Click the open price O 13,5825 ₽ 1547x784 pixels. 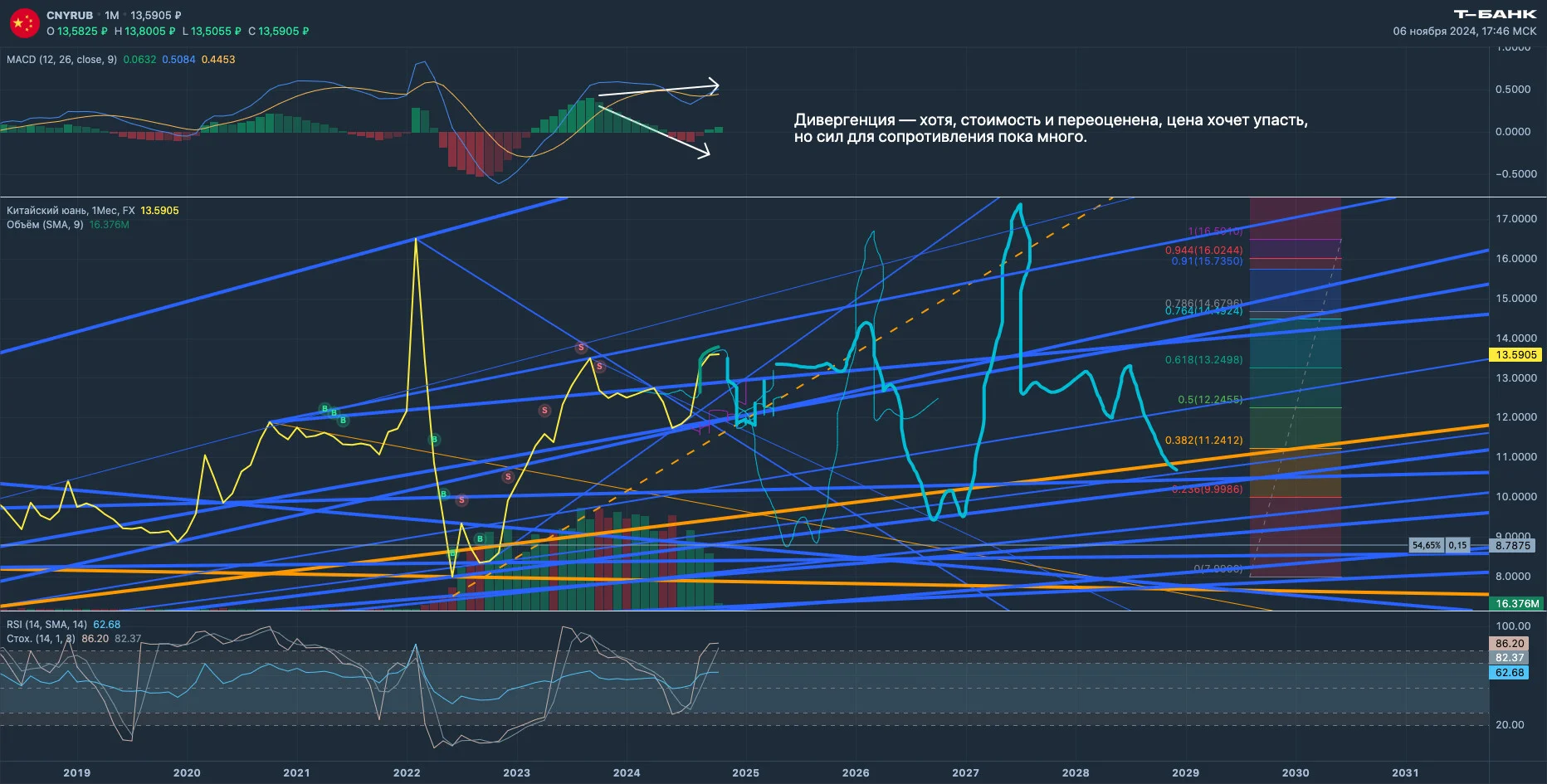[77, 32]
